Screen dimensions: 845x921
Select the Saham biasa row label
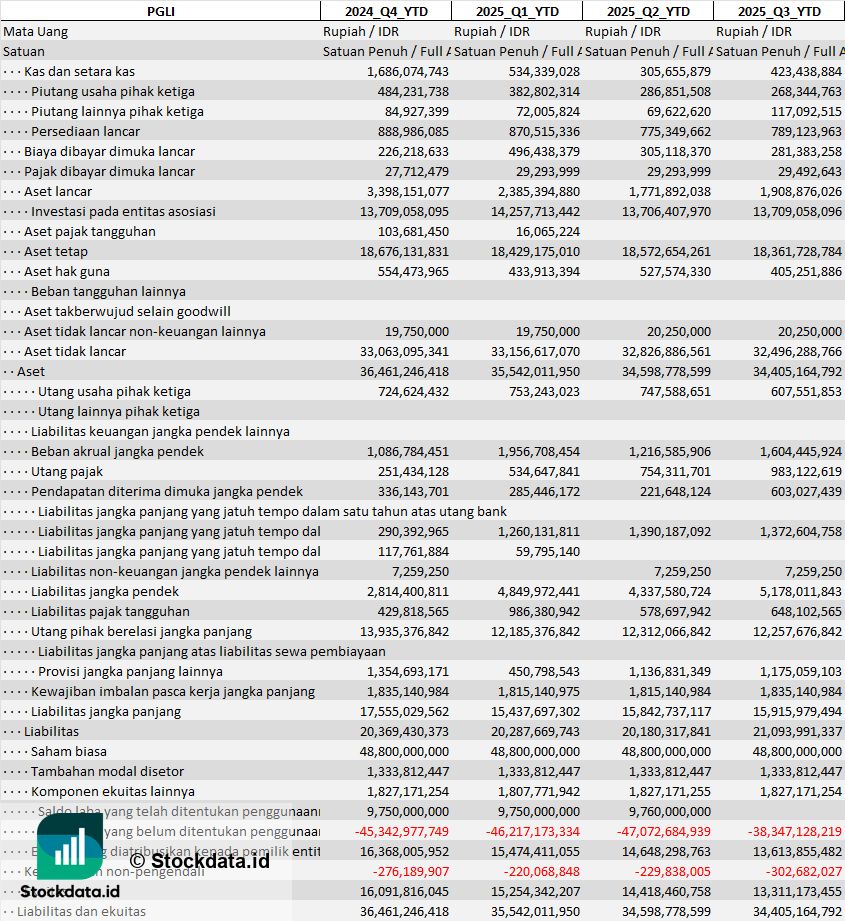tap(69, 750)
